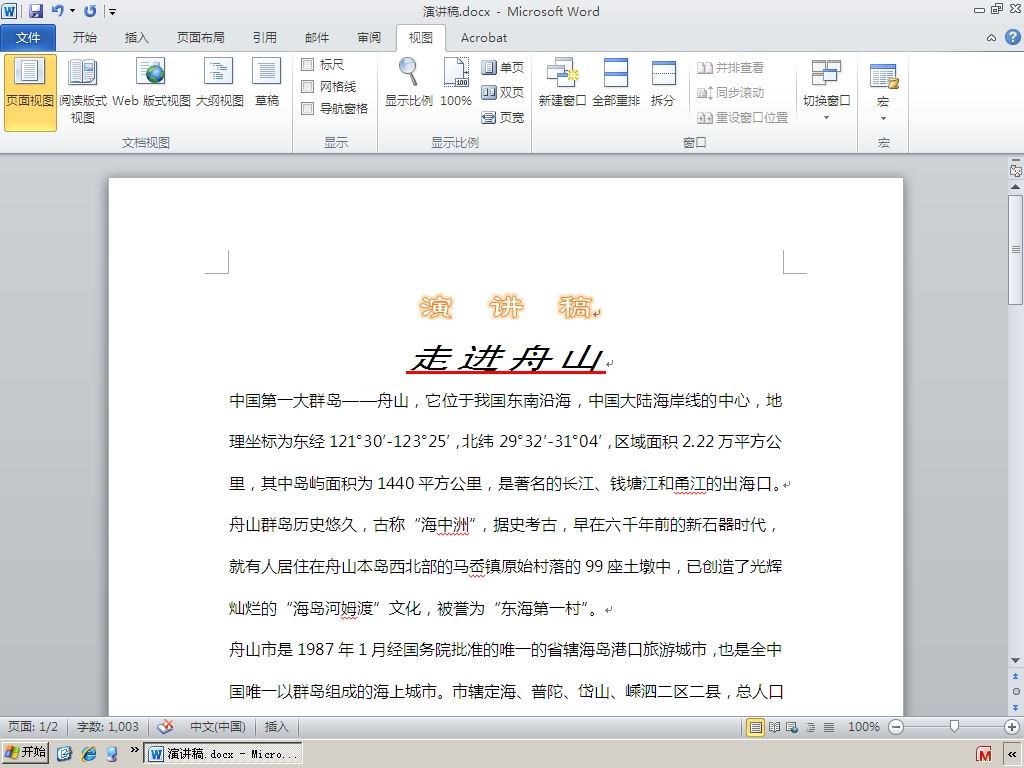
Task: Open the Acrobat tab
Action: tap(484, 38)
